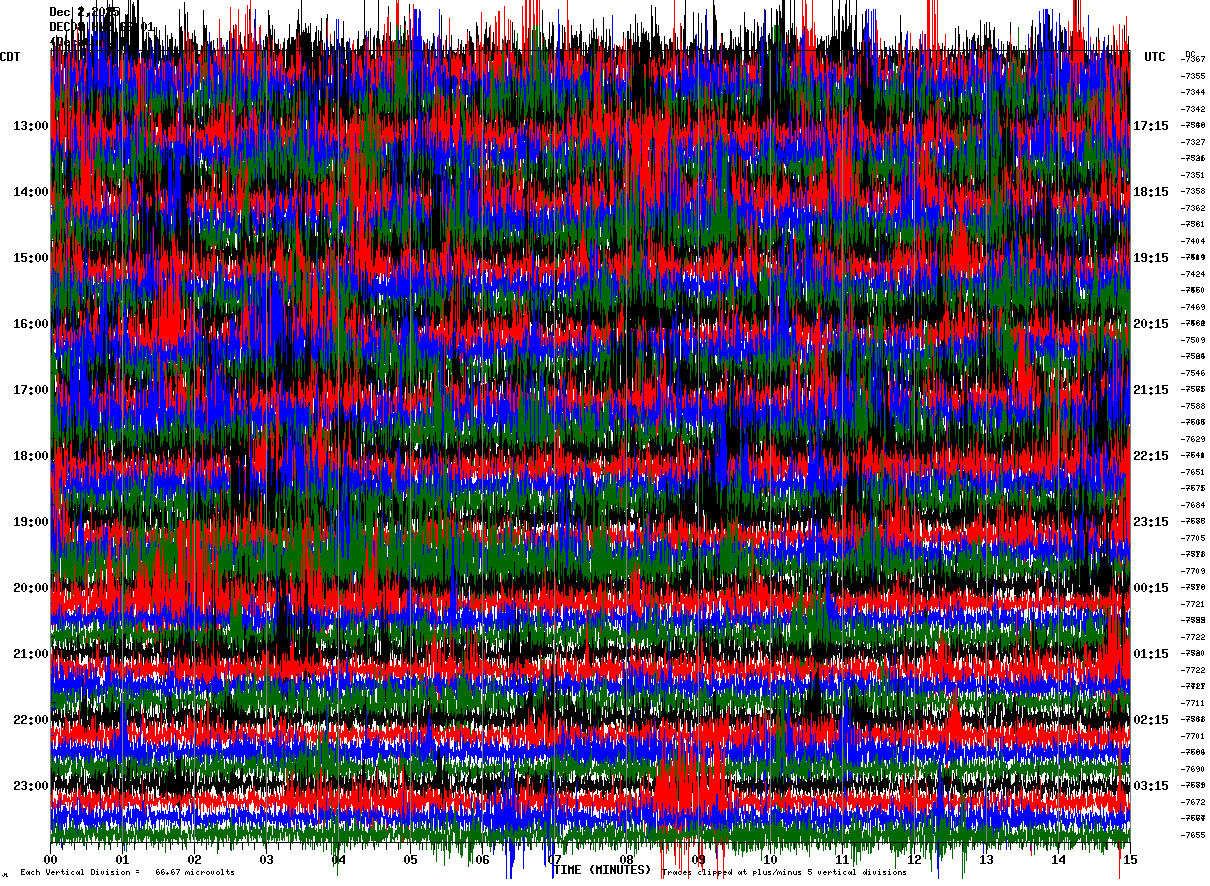Click the DC offset value -7404
This screenshot has width=1210, height=886.
(x=1193, y=241)
